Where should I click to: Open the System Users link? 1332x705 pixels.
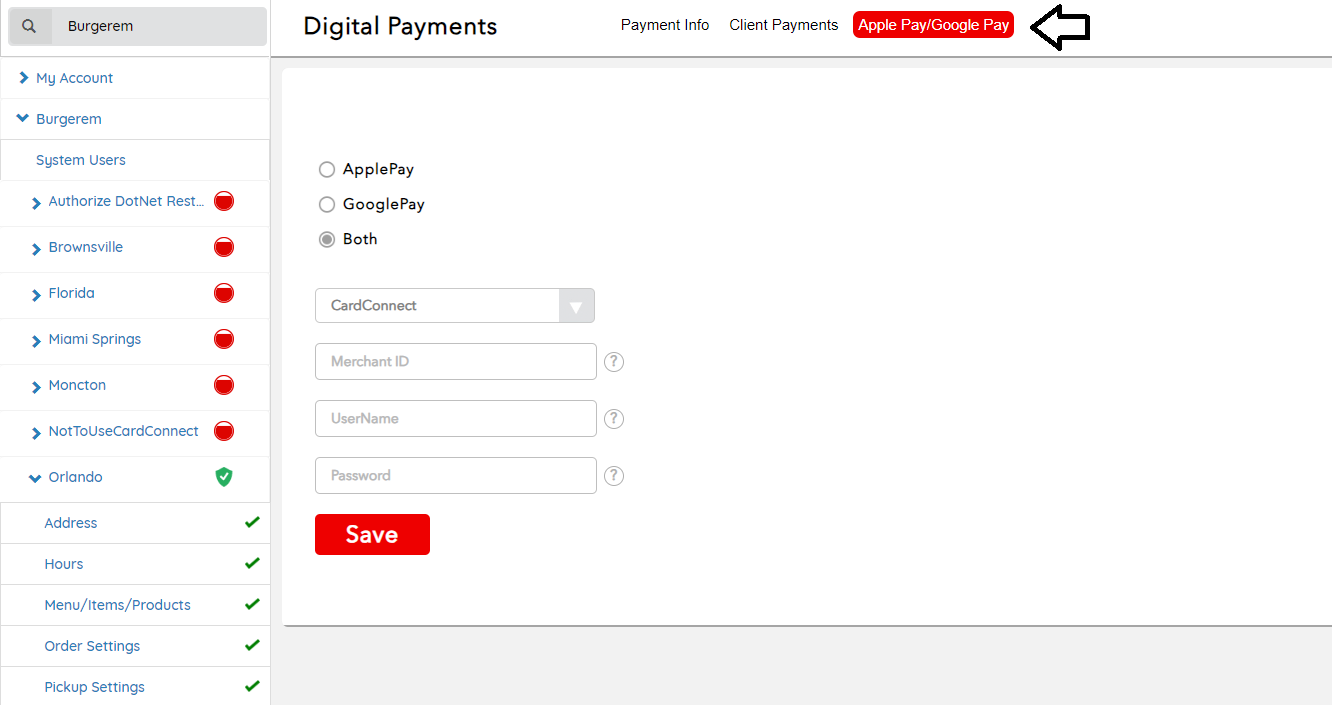[80, 160]
